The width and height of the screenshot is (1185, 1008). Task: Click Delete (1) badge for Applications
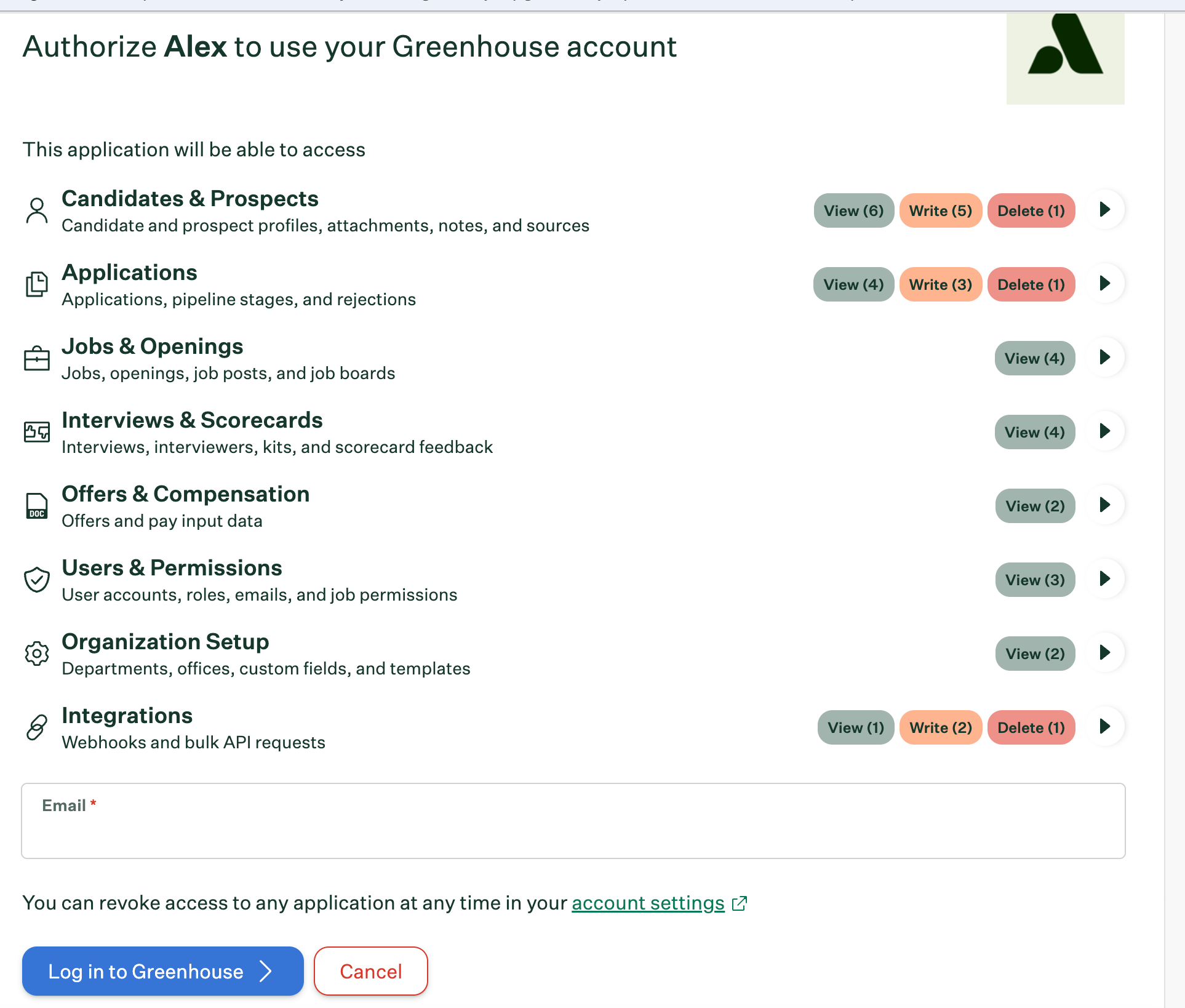tap(1031, 284)
